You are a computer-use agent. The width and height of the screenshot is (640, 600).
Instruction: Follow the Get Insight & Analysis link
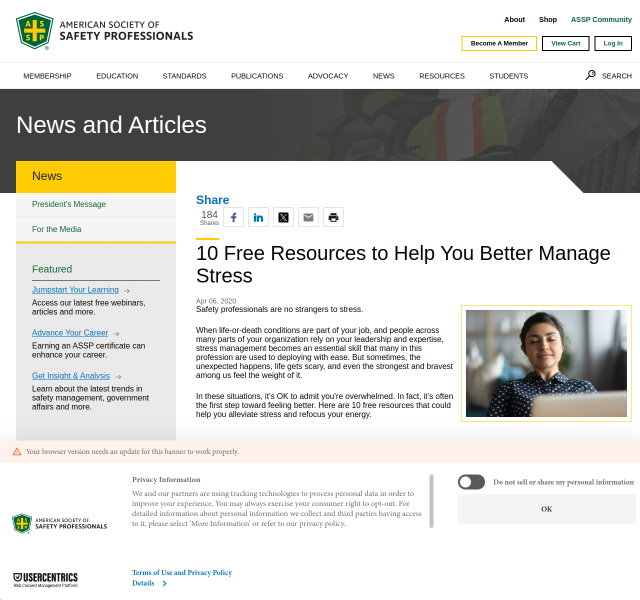tap(71, 376)
